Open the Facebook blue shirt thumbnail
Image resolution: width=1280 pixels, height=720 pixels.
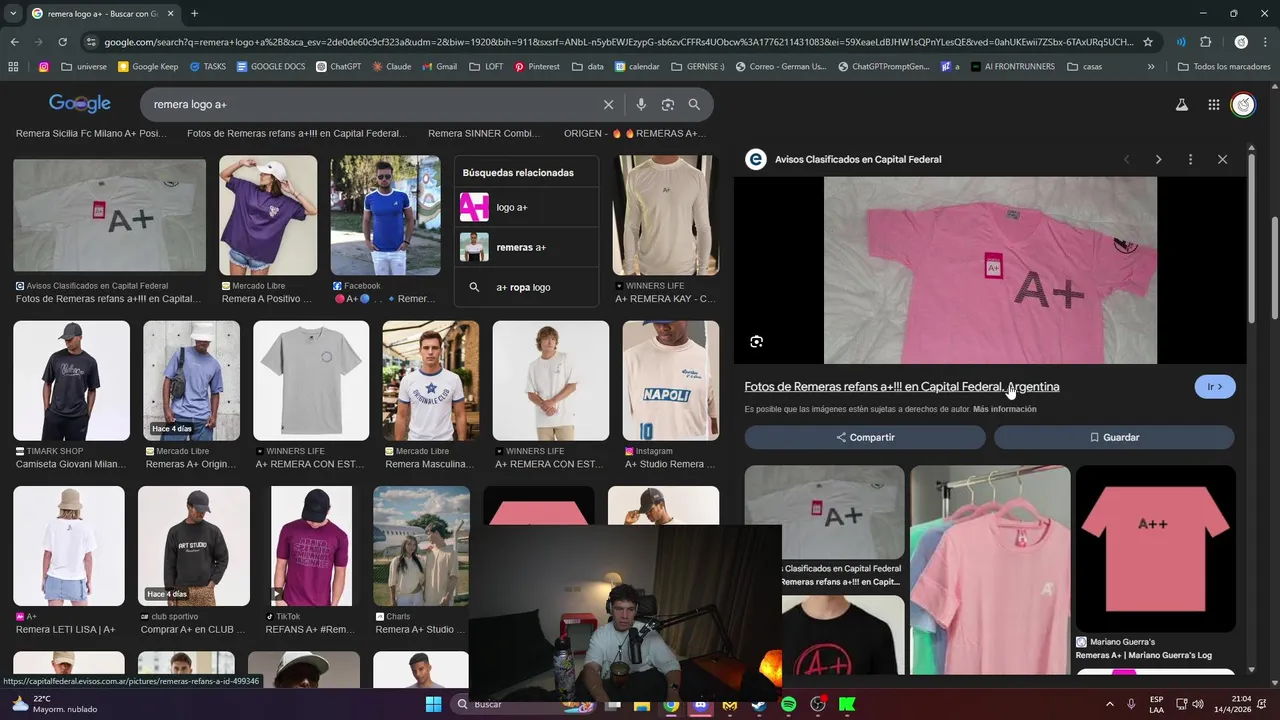[385, 215]
